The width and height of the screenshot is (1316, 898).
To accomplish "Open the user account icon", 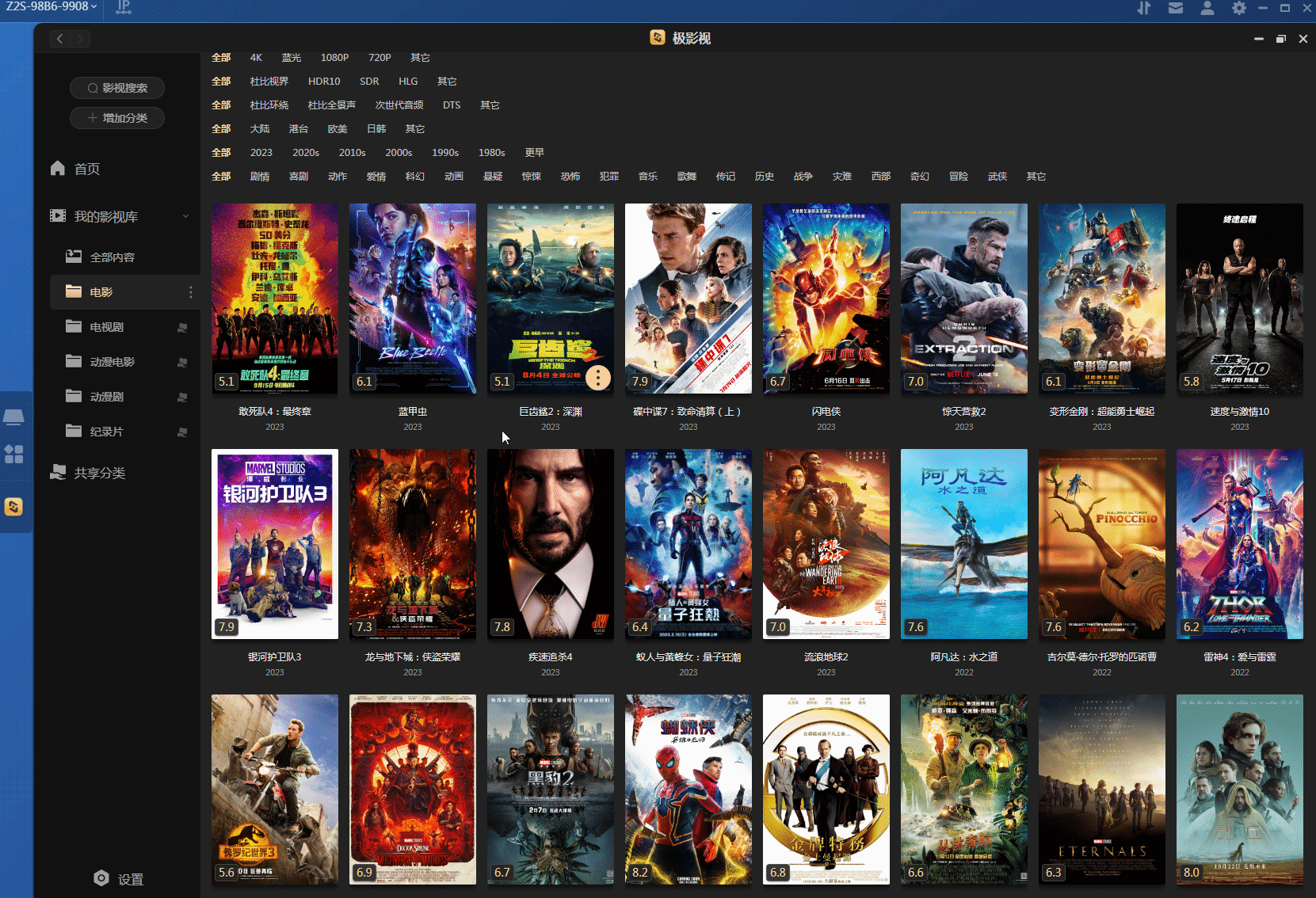I will (x=1207, y=8).
